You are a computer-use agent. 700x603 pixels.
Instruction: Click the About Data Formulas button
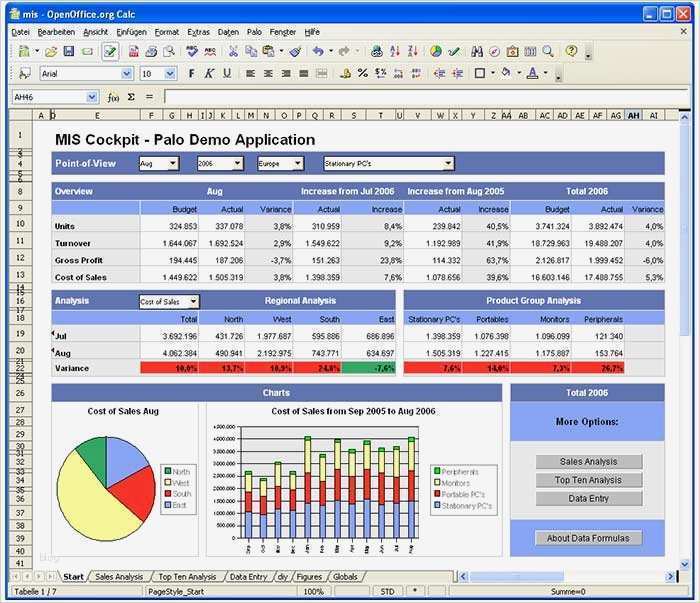588,538
